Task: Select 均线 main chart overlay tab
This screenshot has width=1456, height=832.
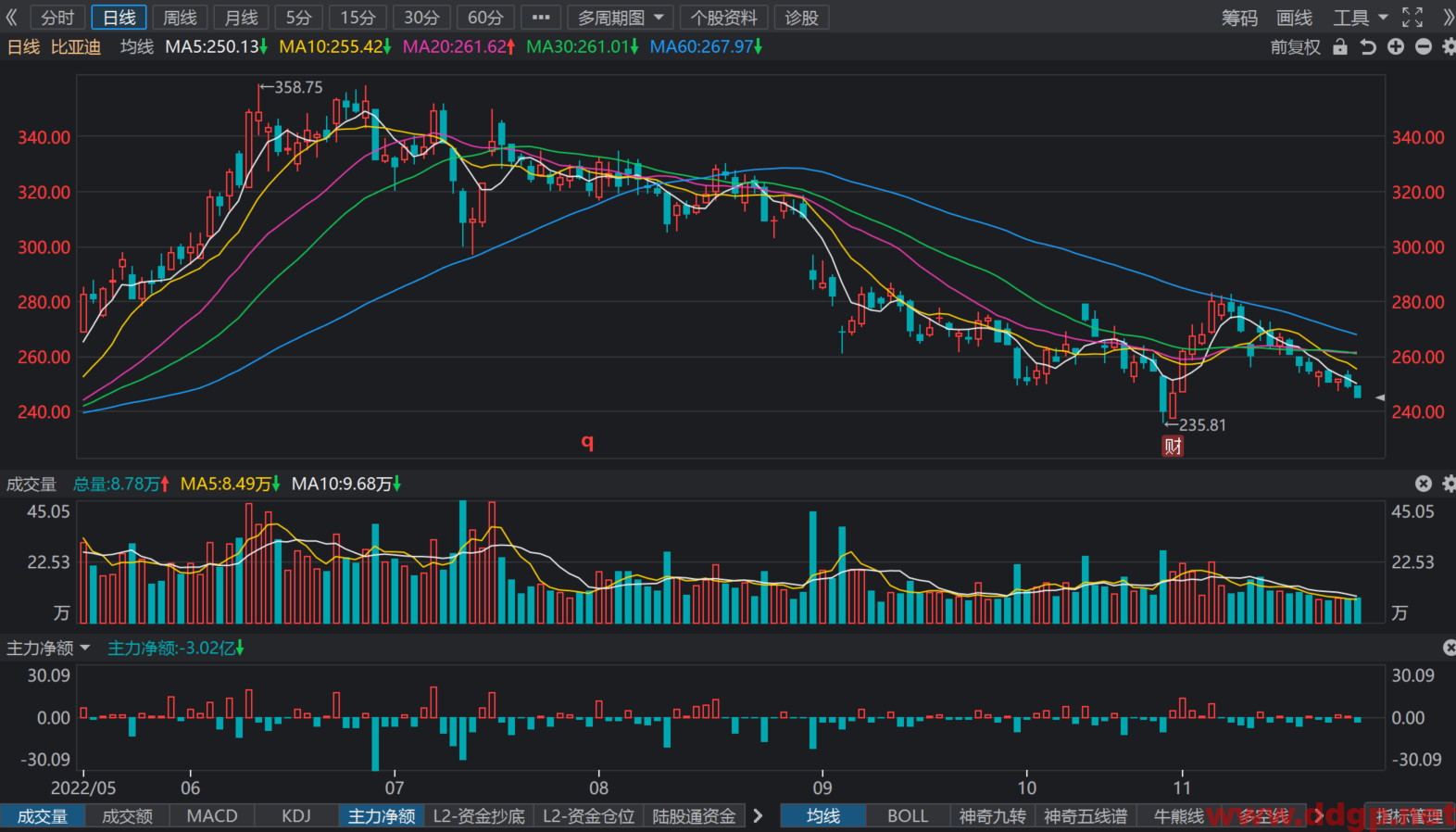Action: coord(823,816)
